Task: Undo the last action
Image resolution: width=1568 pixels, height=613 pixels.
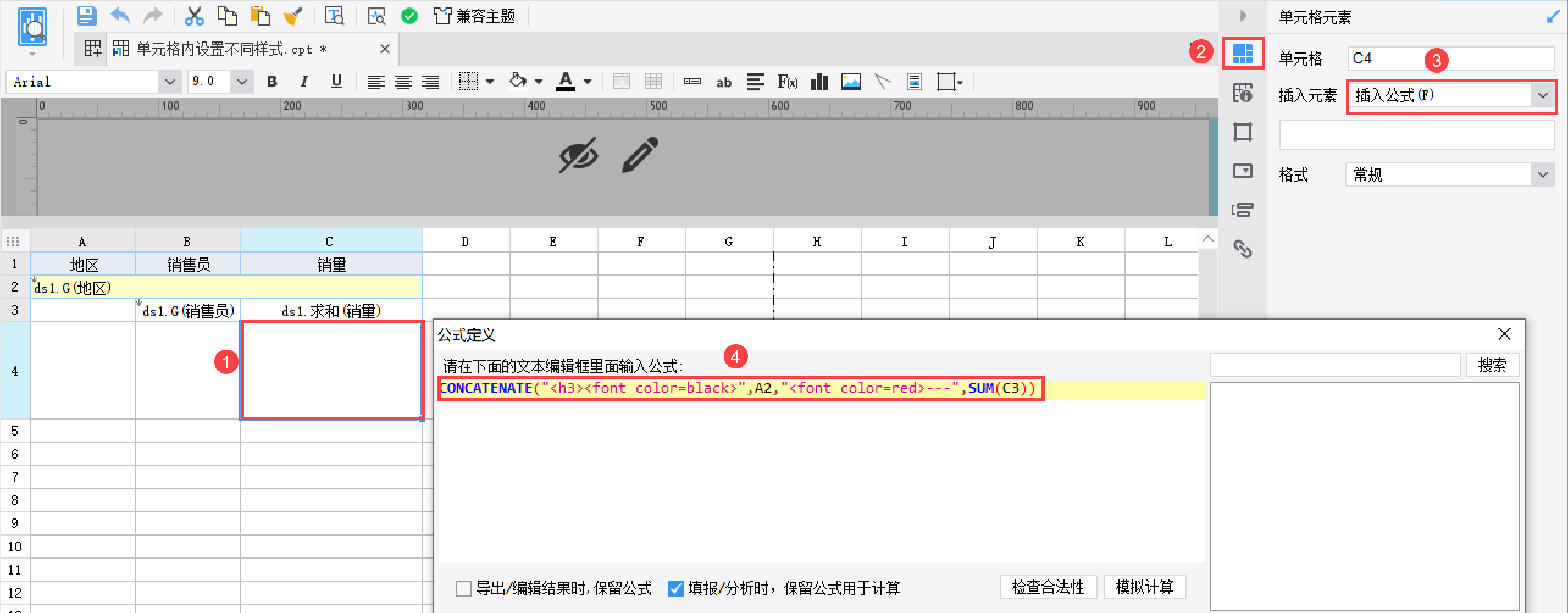Action: 120,16
